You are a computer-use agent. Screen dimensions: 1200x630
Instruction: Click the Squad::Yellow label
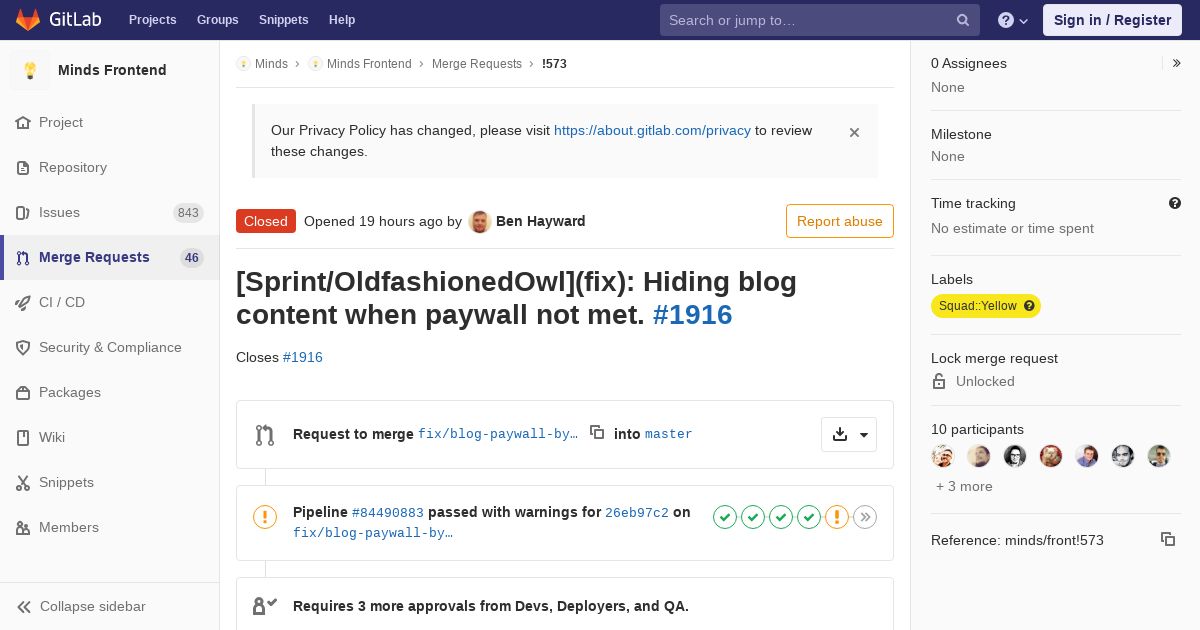978,306
